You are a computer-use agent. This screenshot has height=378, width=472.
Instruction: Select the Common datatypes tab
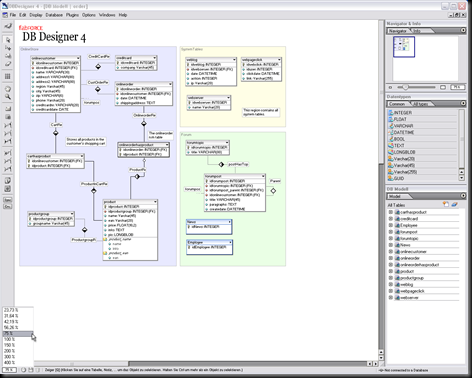[397, 104]
